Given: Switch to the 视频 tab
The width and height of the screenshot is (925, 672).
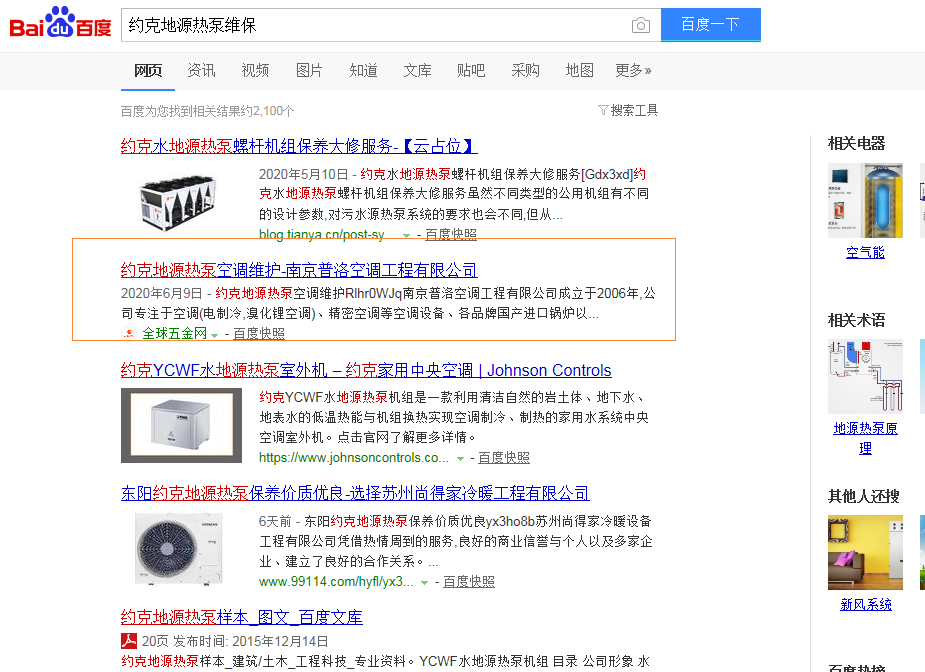Looking at the screenshot, I should (x=255, y=71).
